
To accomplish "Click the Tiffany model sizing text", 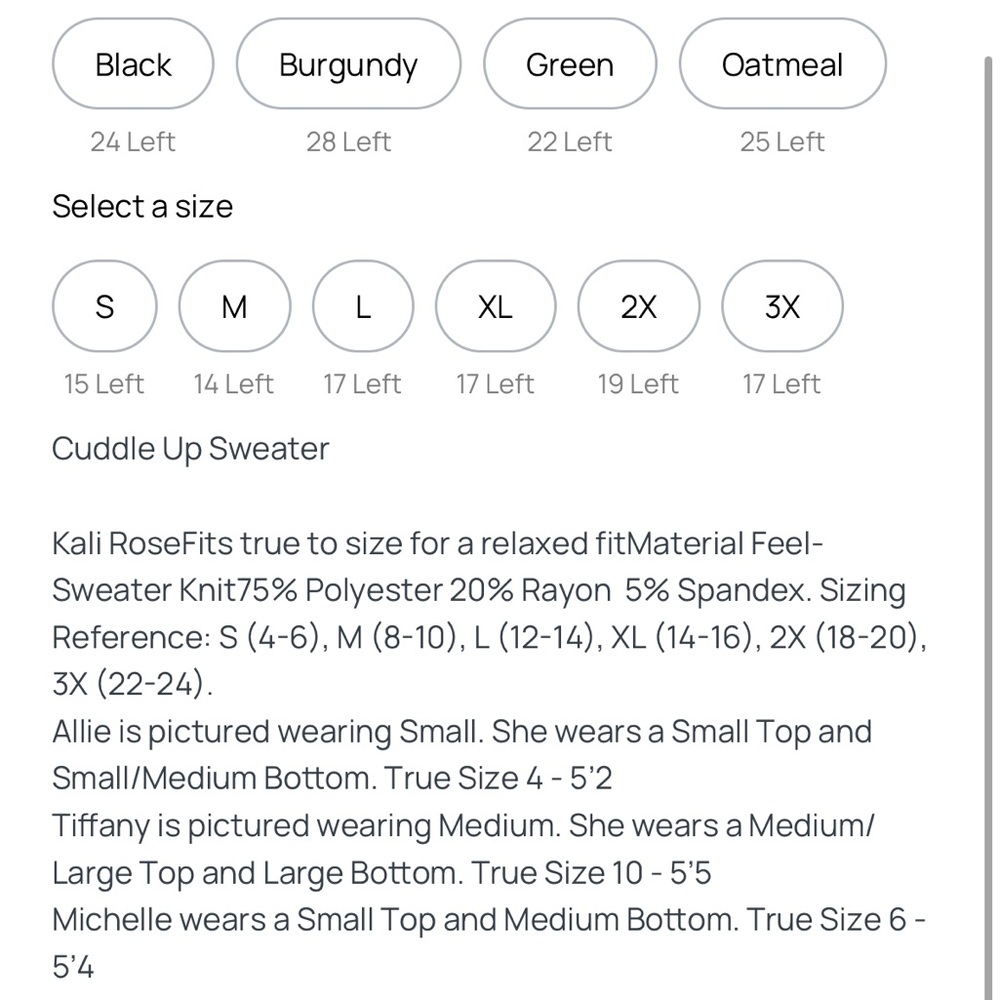I will 463,849.
